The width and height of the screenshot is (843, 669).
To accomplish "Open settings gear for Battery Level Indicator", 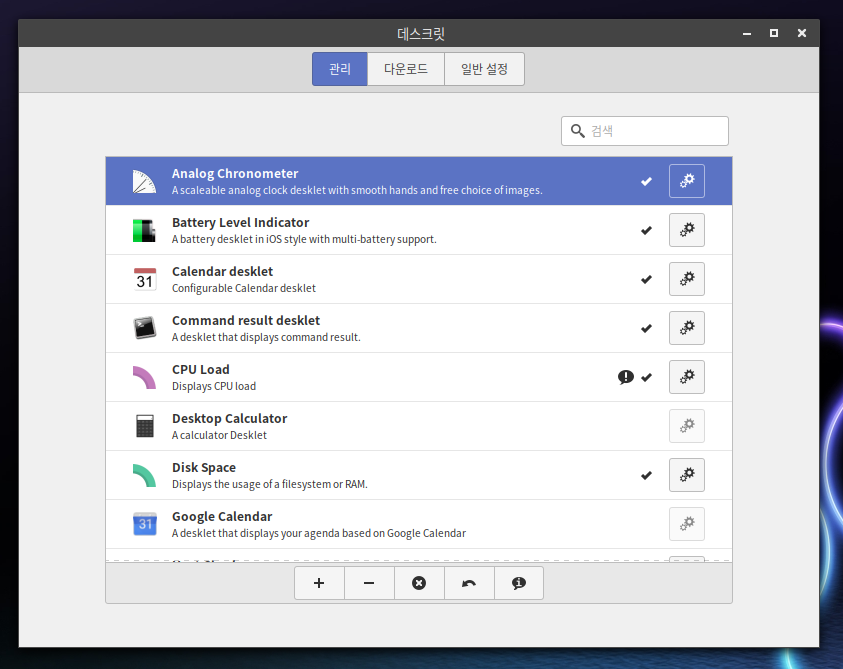I will [687, 230].
